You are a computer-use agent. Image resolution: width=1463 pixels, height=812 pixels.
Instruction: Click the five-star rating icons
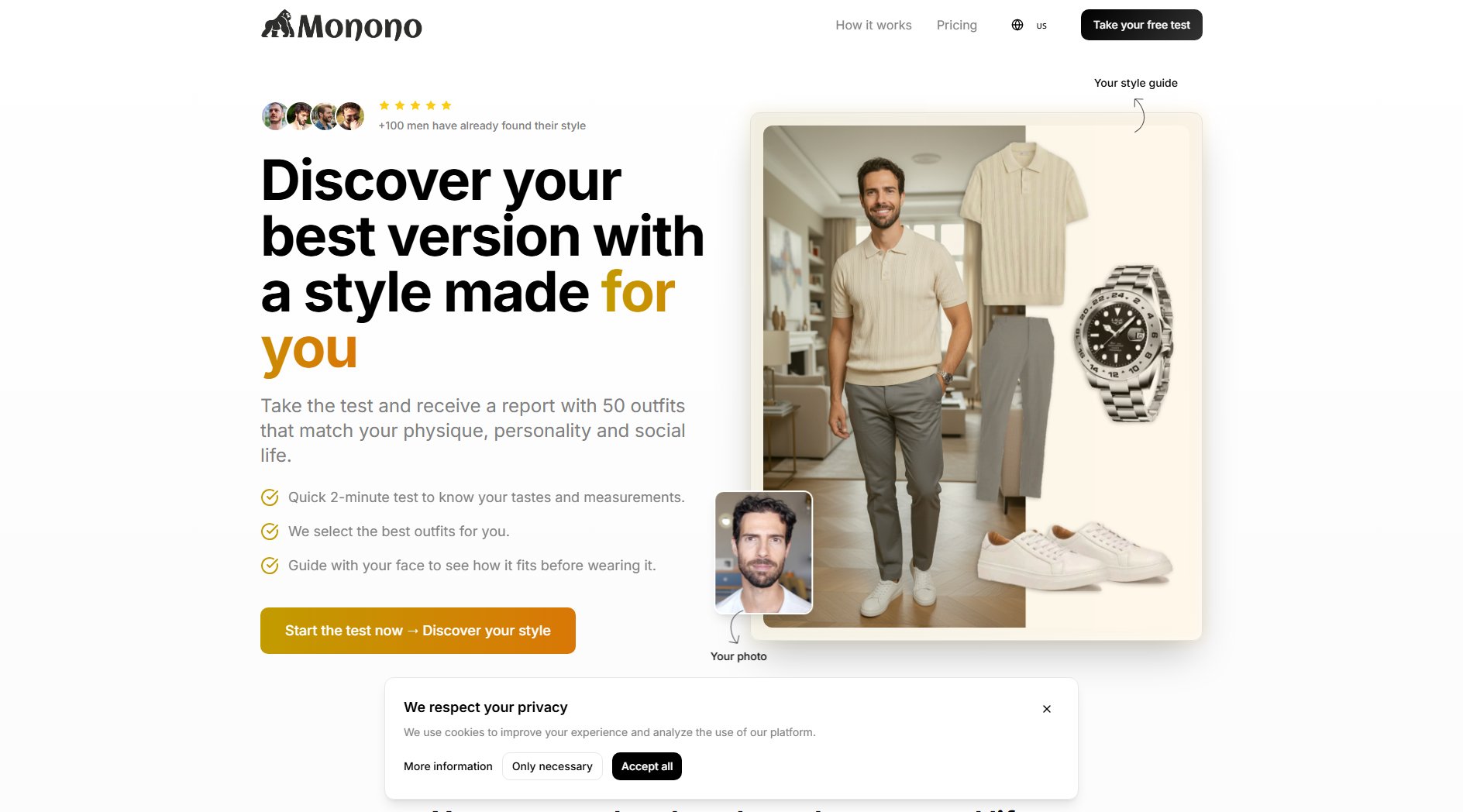point(415,105)
